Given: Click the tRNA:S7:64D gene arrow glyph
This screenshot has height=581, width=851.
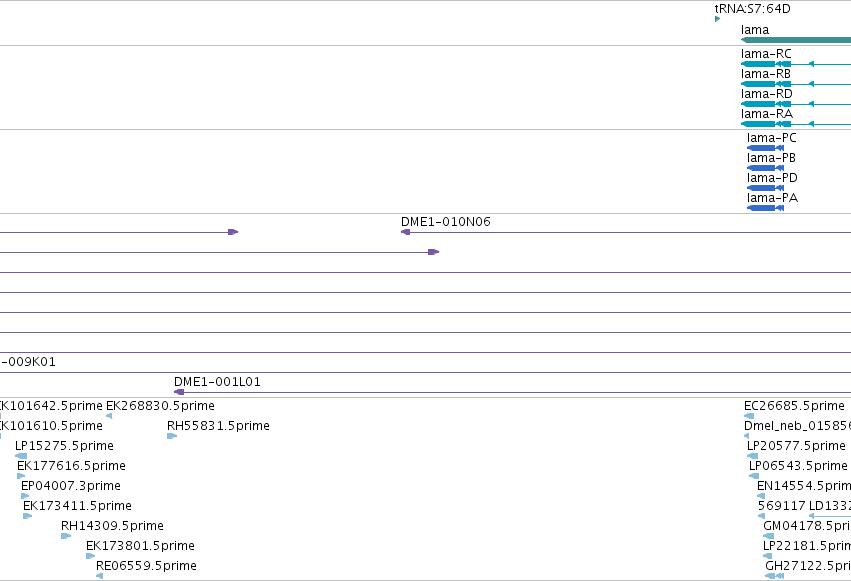Looking at the screenshot, I should pyautogui.click(x=717, y=19).
